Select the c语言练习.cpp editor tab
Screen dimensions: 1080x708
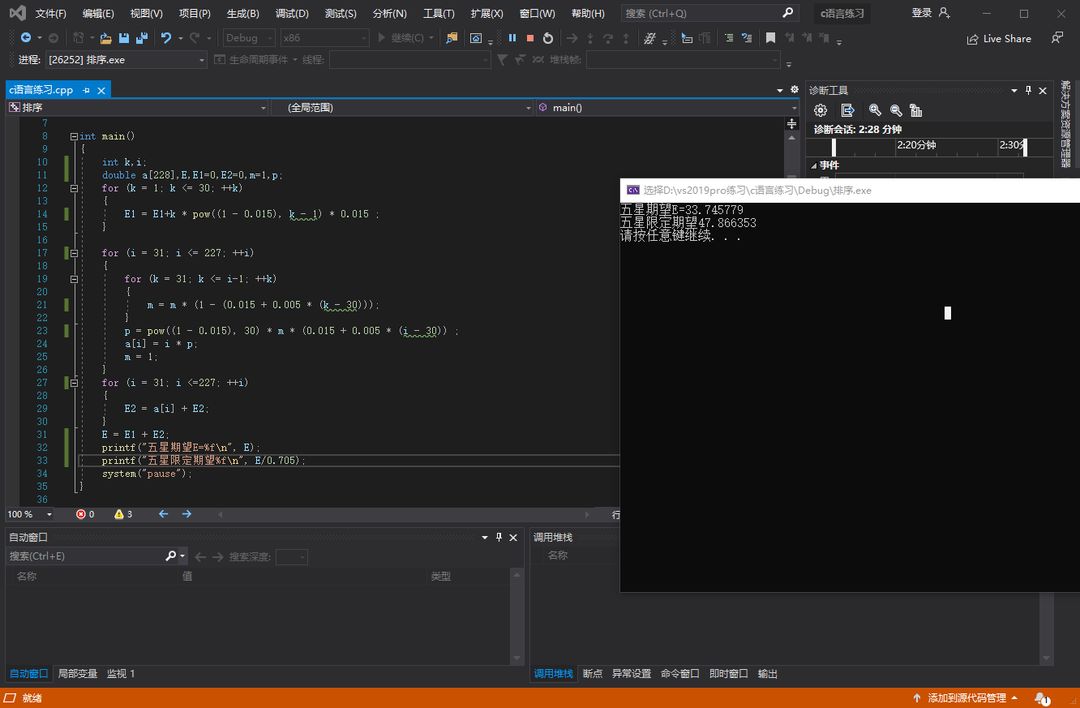coord(41,90)
